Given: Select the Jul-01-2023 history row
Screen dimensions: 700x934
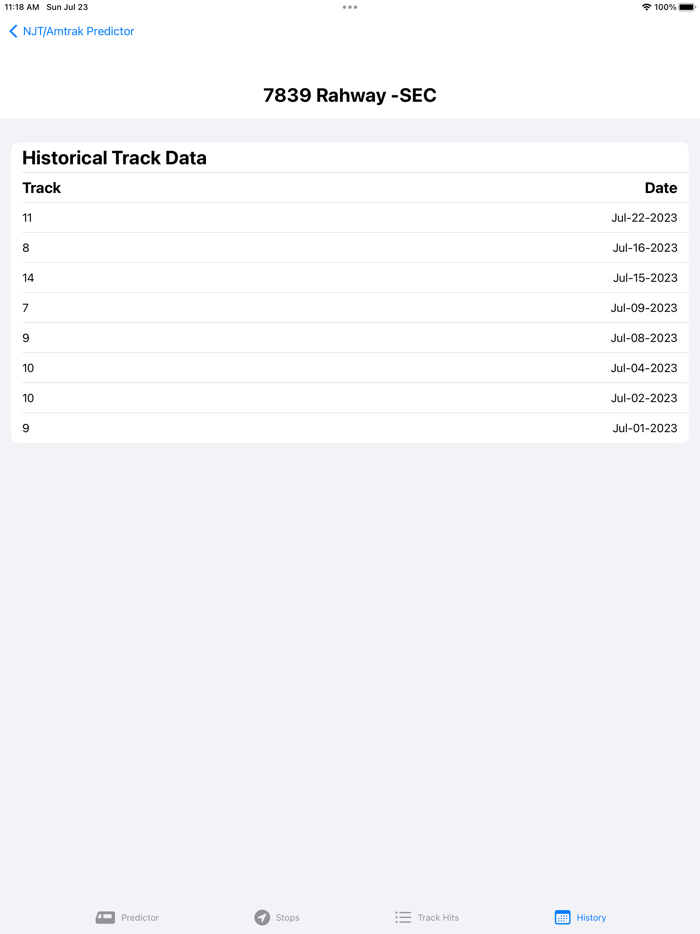Looking at the screenshot, I should click(350, 428).
